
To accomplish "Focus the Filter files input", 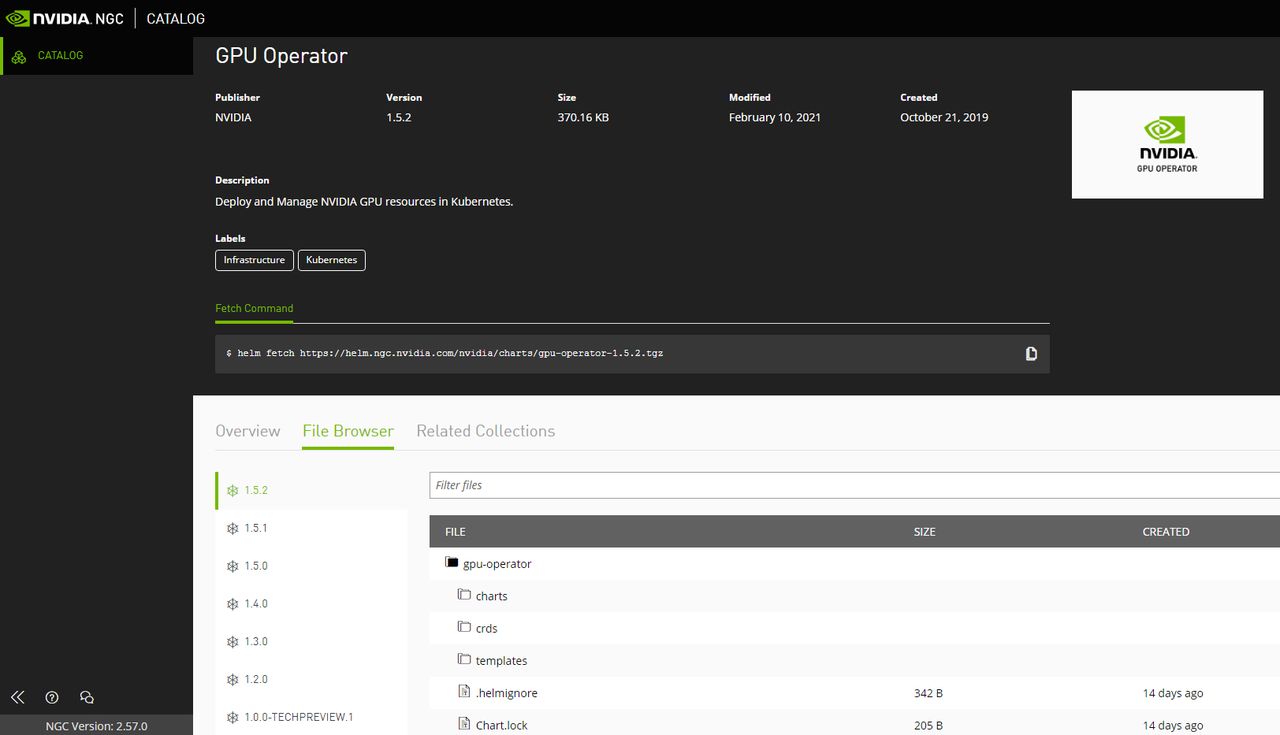I will click(x=850, y=485).
